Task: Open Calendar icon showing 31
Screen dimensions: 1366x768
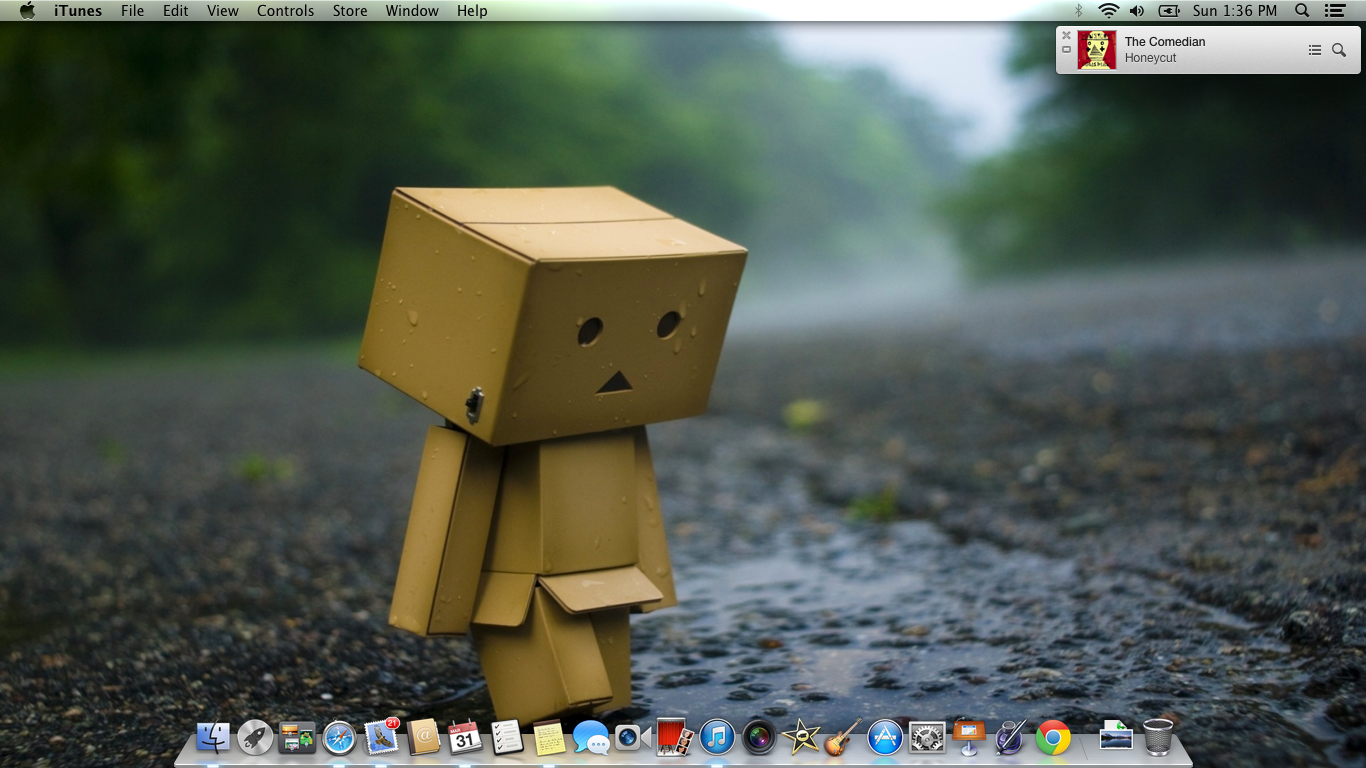Action: point(465,738)
